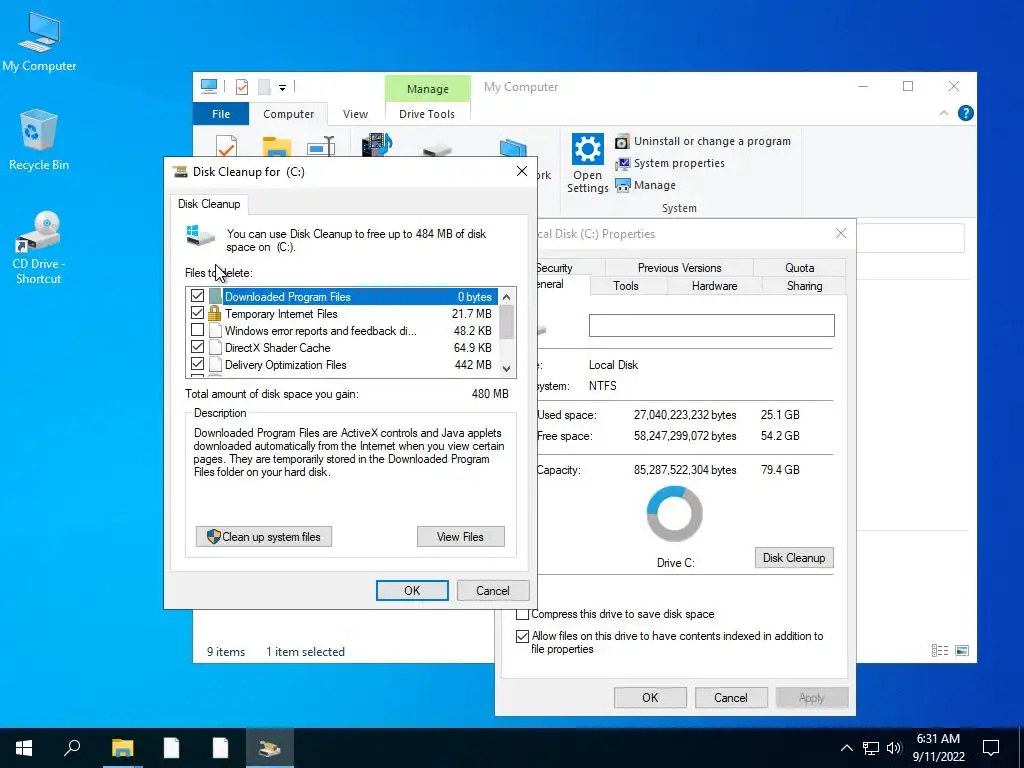Open the Drive Tools ribbon tab

tap(426, 114)
